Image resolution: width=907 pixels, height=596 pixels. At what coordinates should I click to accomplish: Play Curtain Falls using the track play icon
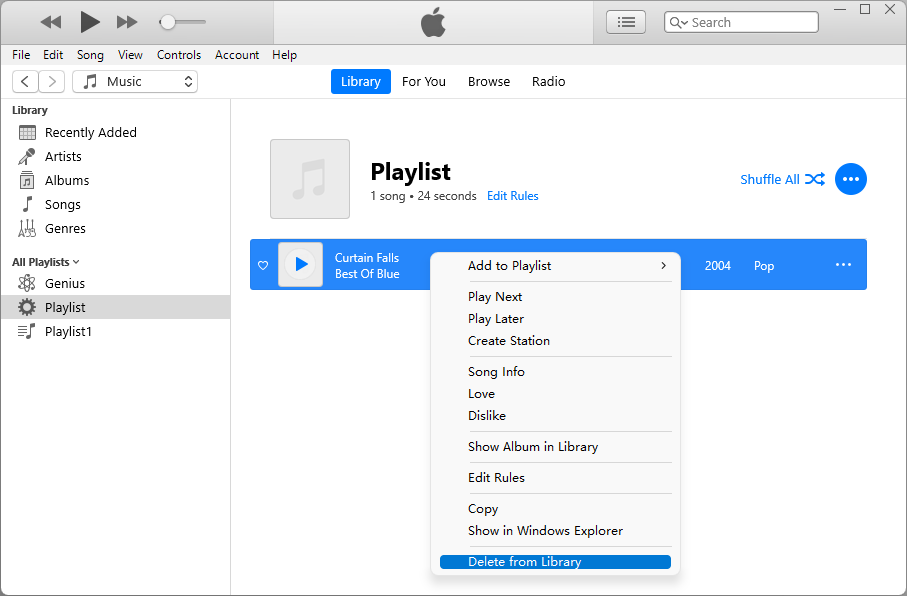click(300, 265)
